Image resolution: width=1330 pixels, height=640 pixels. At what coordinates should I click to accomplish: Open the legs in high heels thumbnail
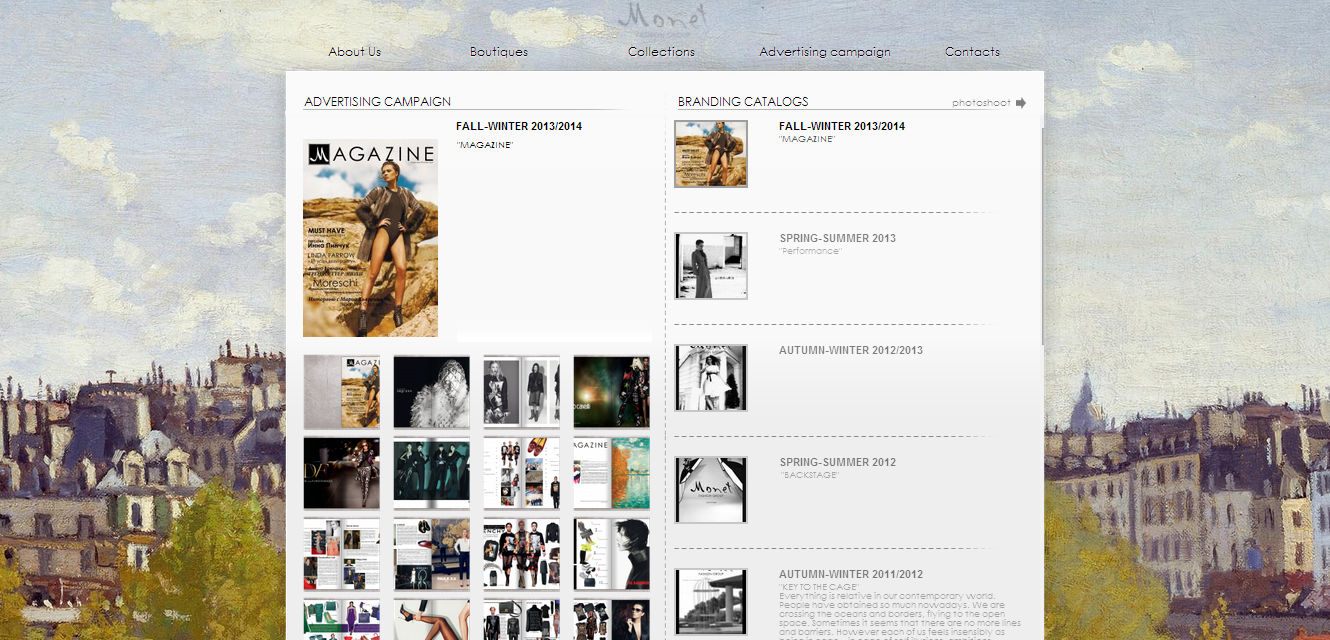click(432, 619)
